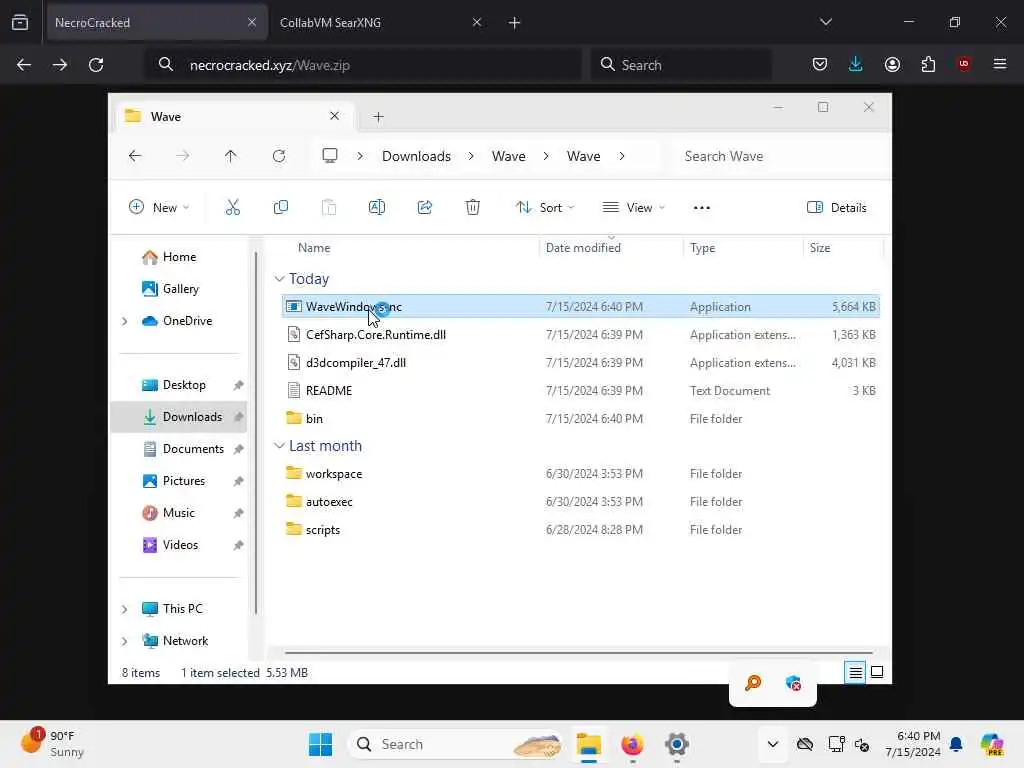Expand This PC tree node

tap(125, 609)
